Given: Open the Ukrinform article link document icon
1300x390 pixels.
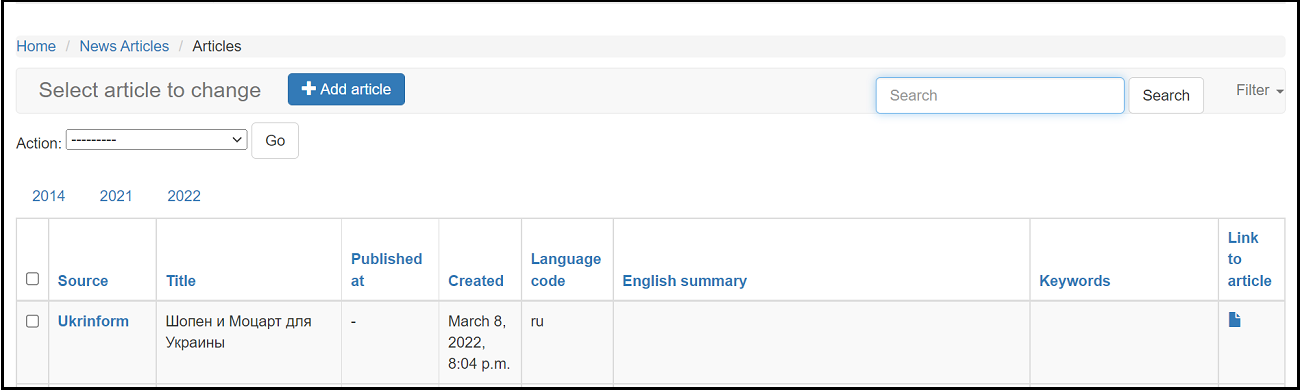Looking at the screenshot, I should [x=1235, y=320].
